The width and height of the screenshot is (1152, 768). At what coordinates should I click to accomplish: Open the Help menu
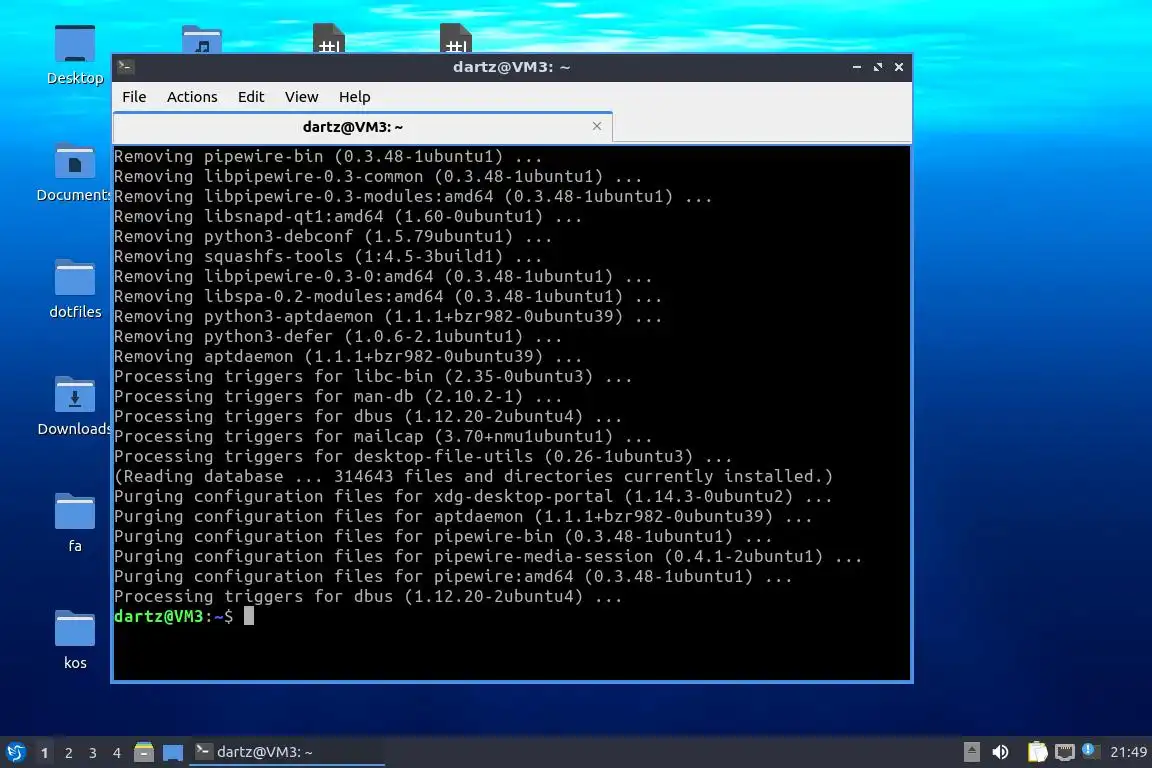tap(354, 97)
